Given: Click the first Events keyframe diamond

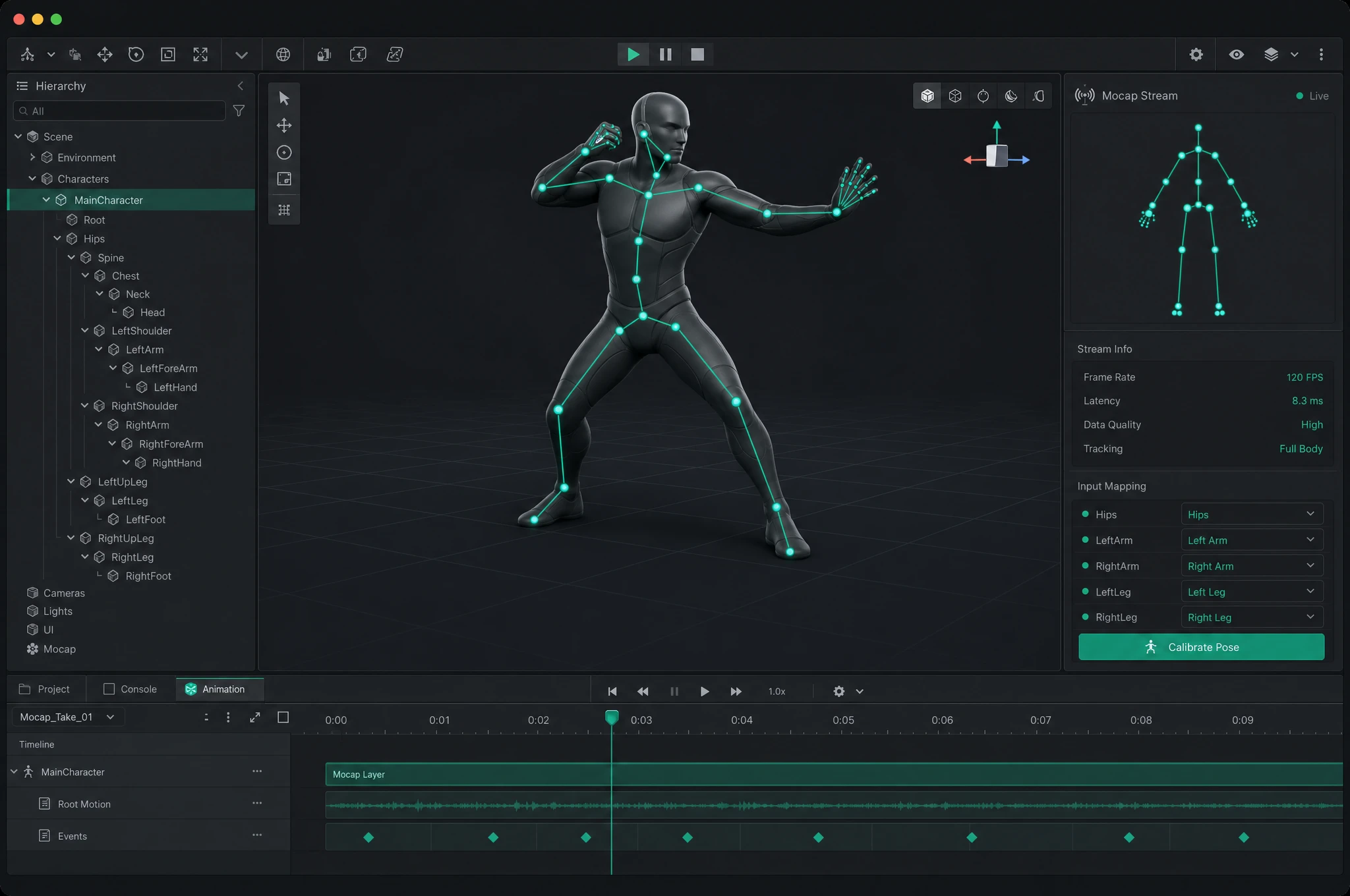Looking at the screenshot, I should [x=368, y=837].
